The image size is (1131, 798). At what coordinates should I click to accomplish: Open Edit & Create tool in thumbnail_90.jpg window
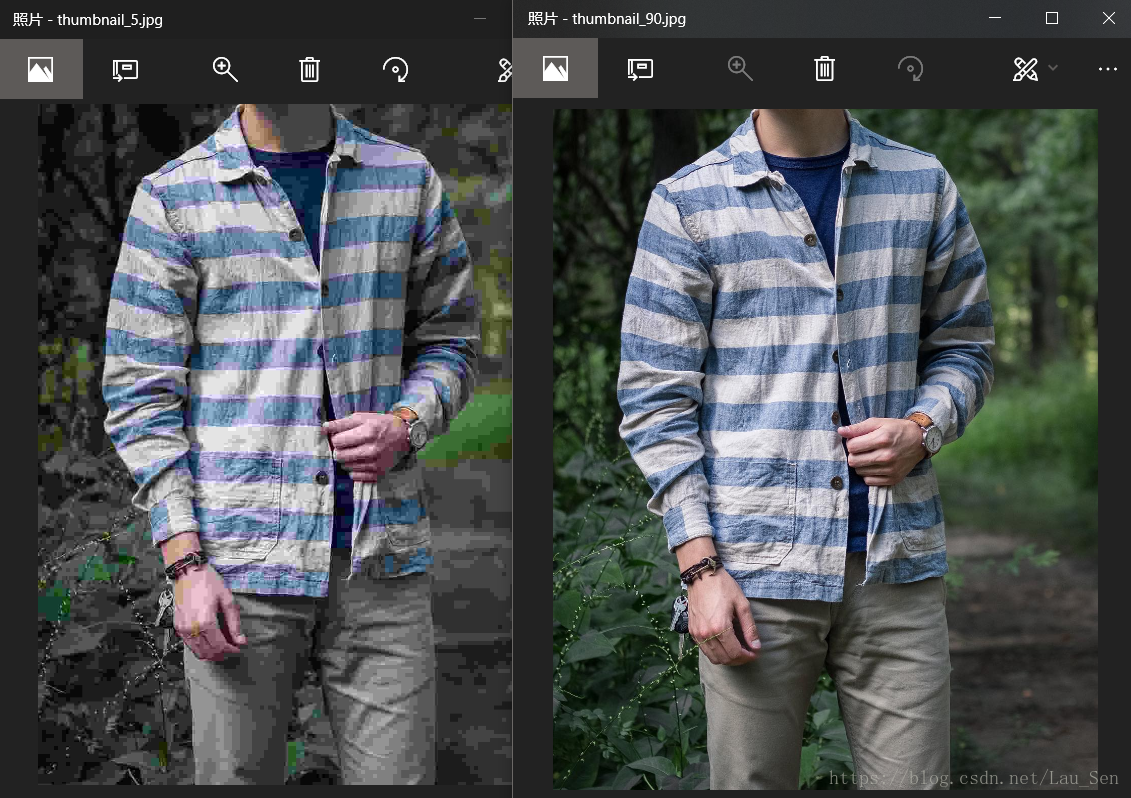click(1026, 69)
